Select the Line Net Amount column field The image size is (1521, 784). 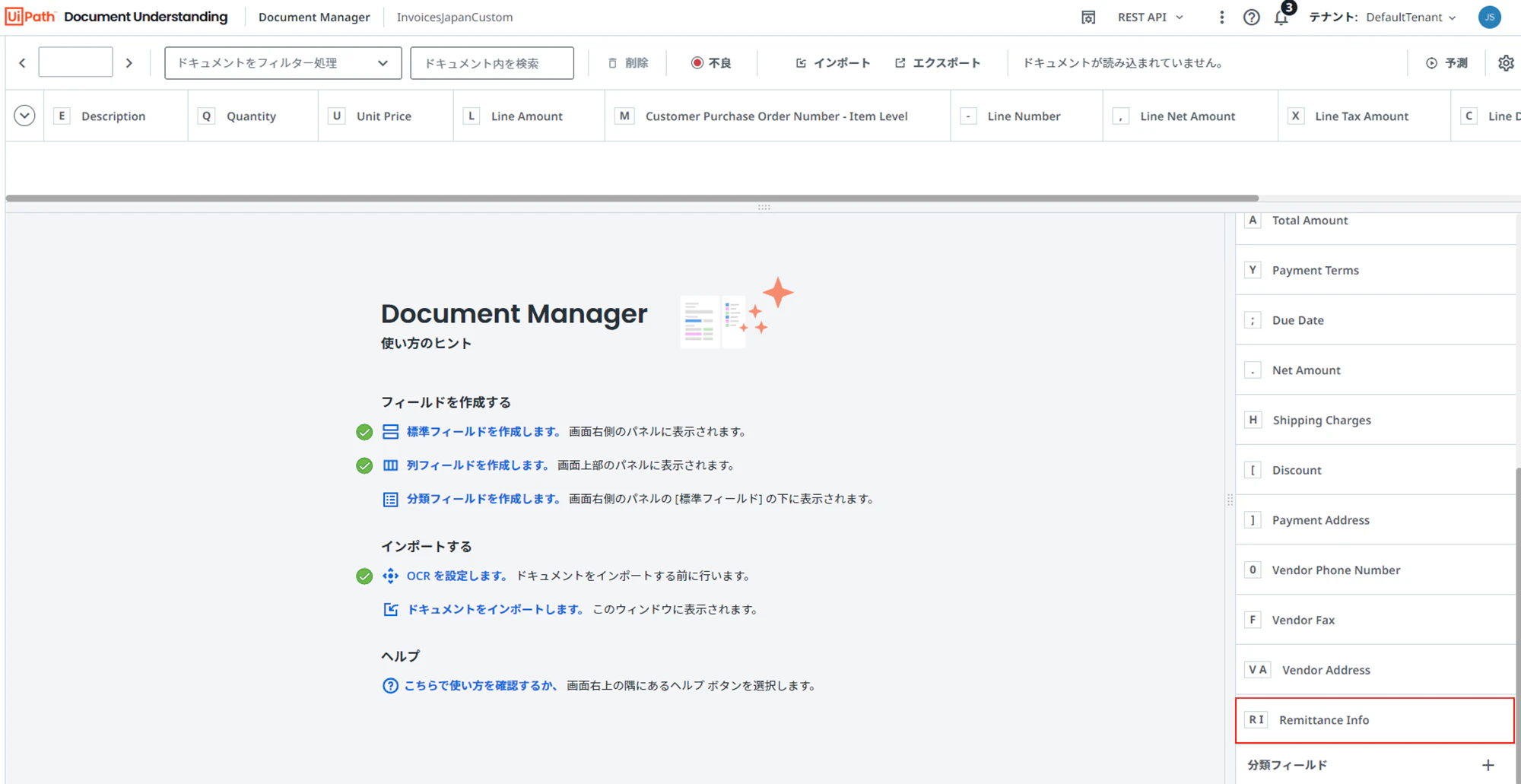tap(1190, 116)
